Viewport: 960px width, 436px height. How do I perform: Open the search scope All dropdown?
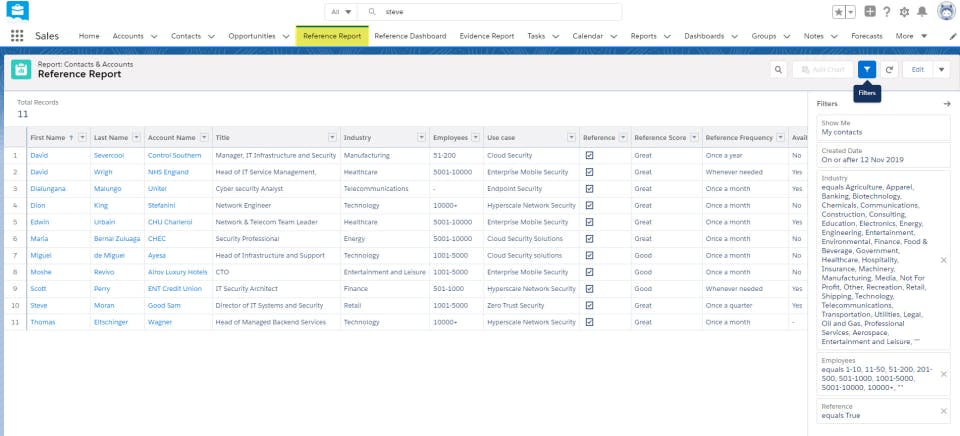[341, 12]
